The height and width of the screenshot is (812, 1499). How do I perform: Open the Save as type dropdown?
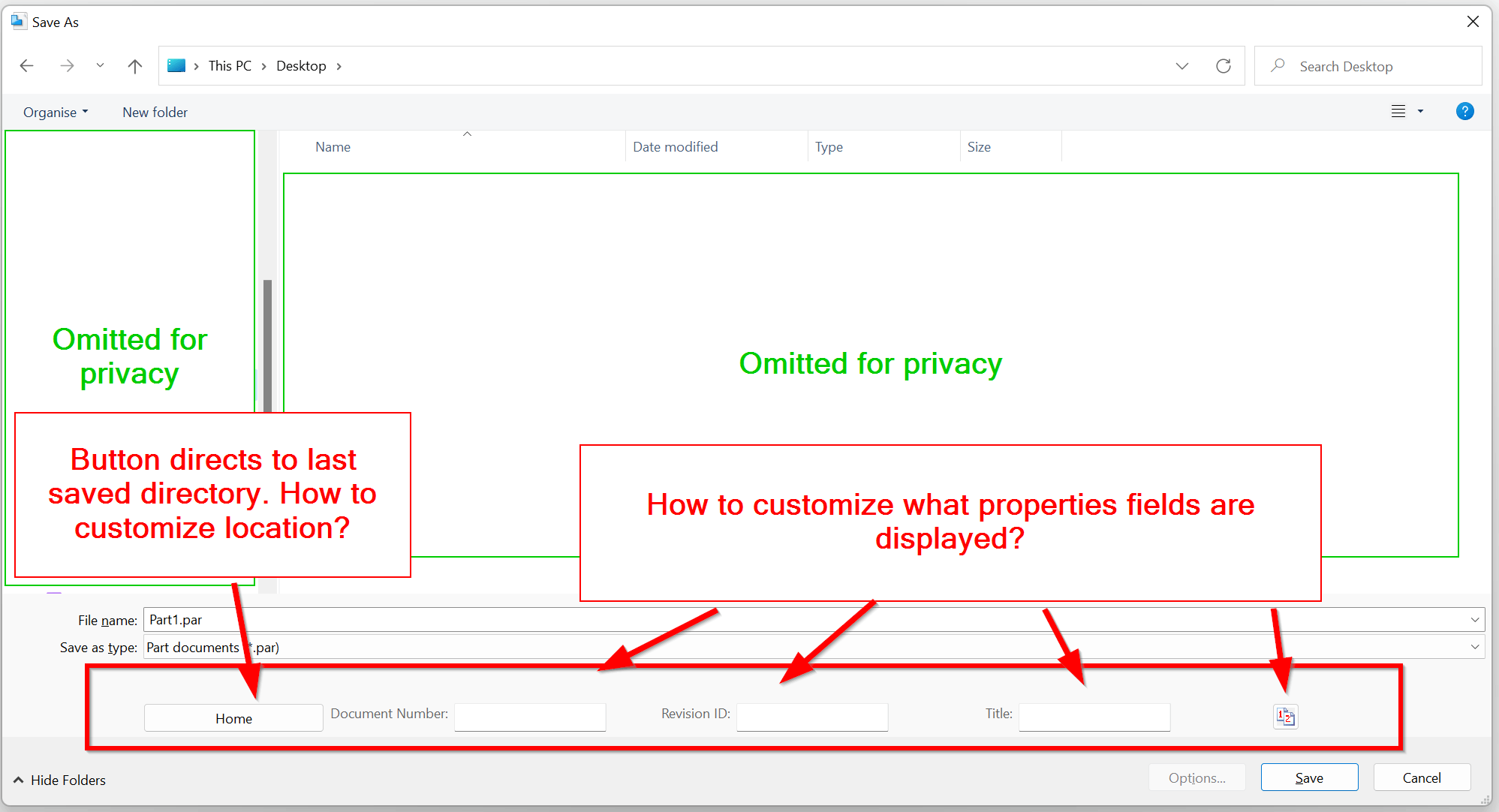point(1474,647)
